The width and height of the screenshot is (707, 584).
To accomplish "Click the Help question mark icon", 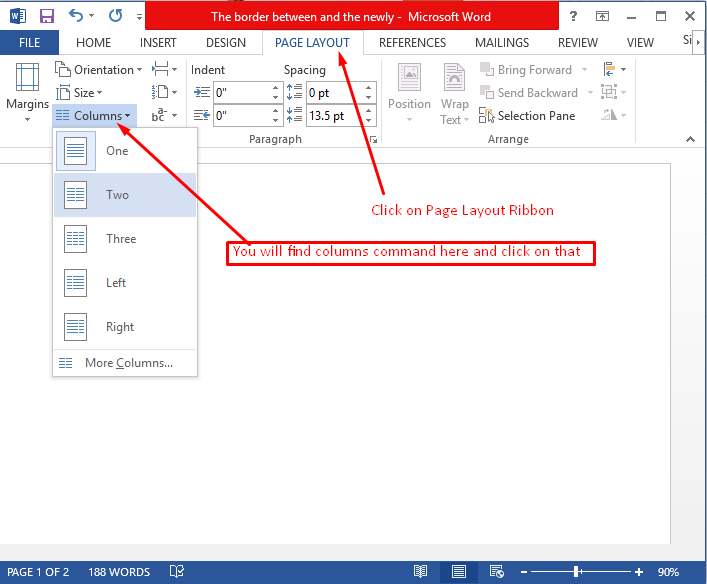I will click(573, 16).
